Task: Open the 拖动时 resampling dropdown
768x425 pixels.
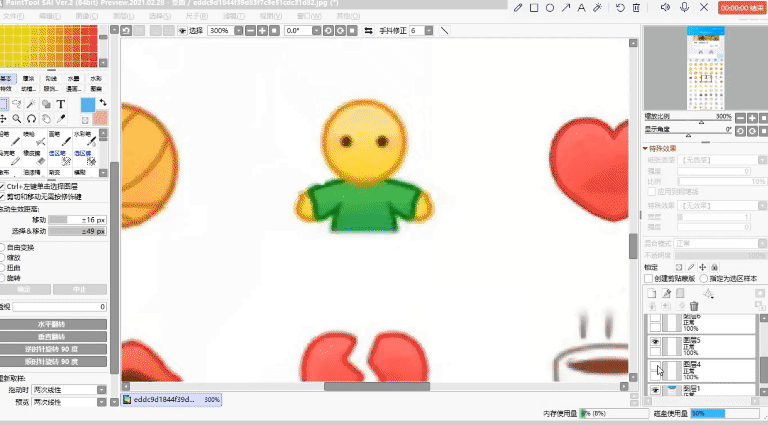Action: pos(101,390)
